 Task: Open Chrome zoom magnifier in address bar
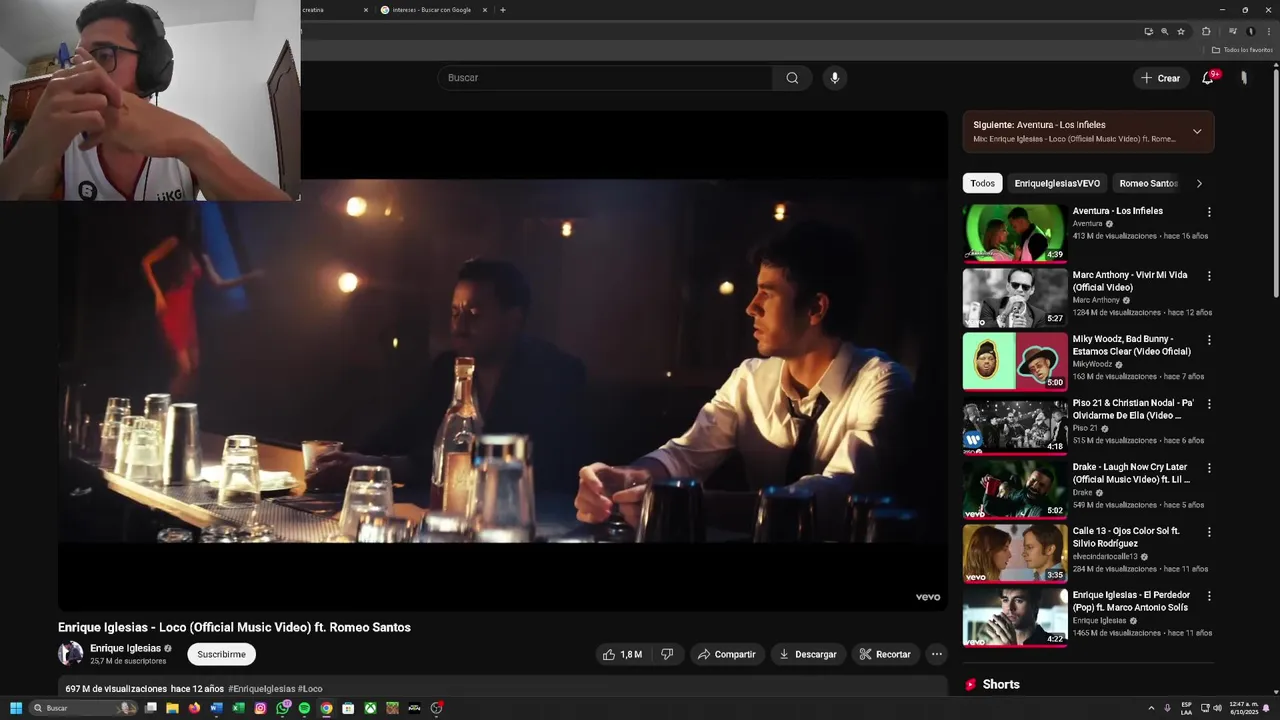pyautogui.click(x=1164, y=31)
